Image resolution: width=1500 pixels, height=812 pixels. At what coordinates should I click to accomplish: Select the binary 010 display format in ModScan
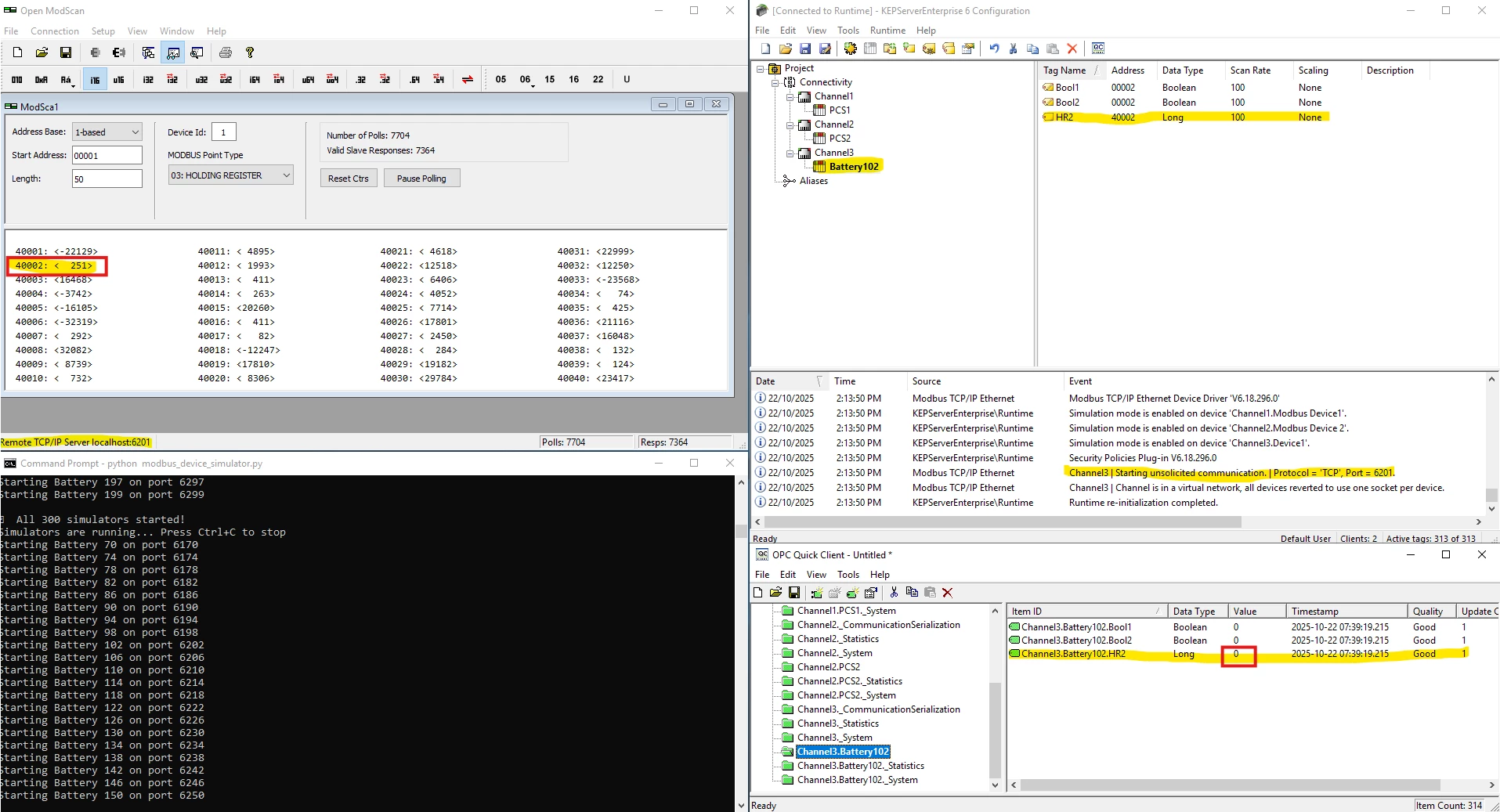(17, 79)
